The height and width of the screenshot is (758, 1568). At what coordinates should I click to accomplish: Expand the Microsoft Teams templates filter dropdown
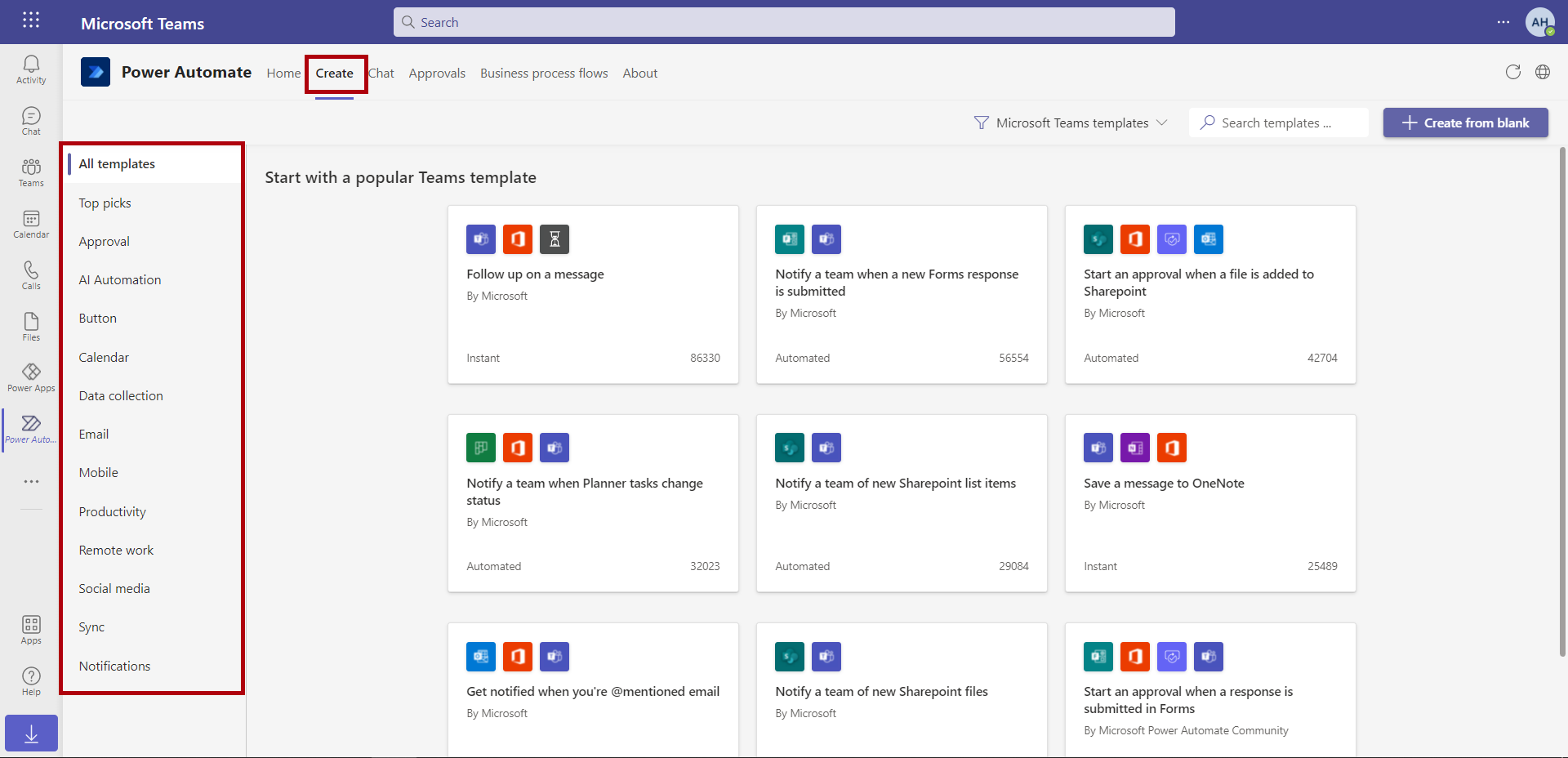click(x=1071, y=123)
